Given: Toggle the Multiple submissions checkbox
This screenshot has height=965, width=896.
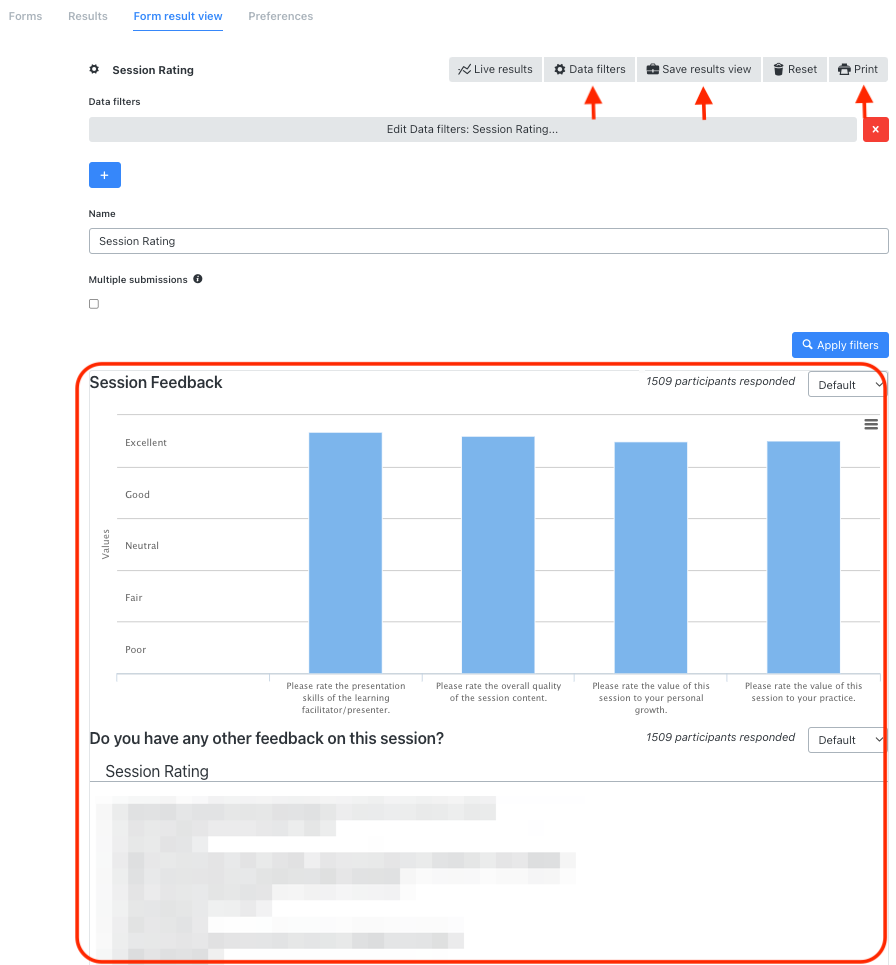Looking at the screenshot, I should (x=94, y=304).
